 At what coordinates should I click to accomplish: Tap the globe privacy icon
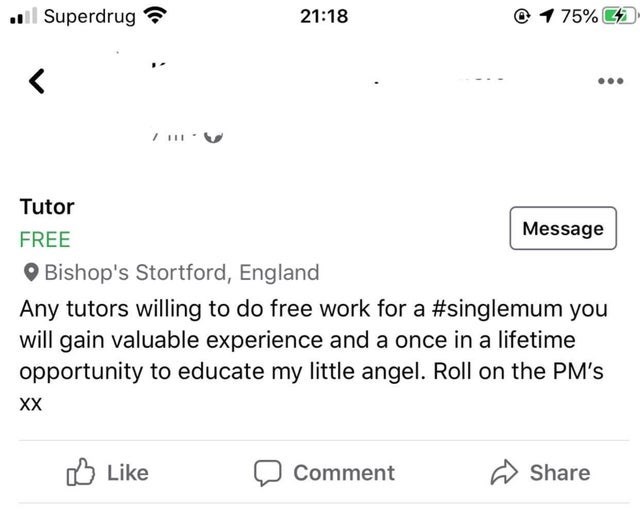click(213, 137)
